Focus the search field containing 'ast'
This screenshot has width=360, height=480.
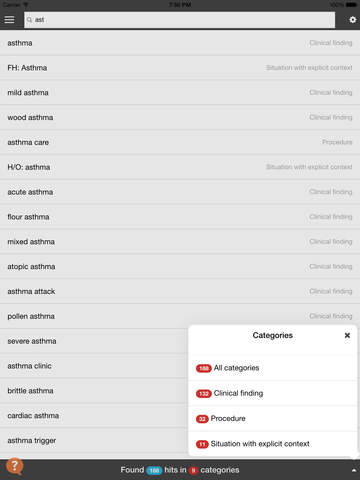[x=179, y=20]
